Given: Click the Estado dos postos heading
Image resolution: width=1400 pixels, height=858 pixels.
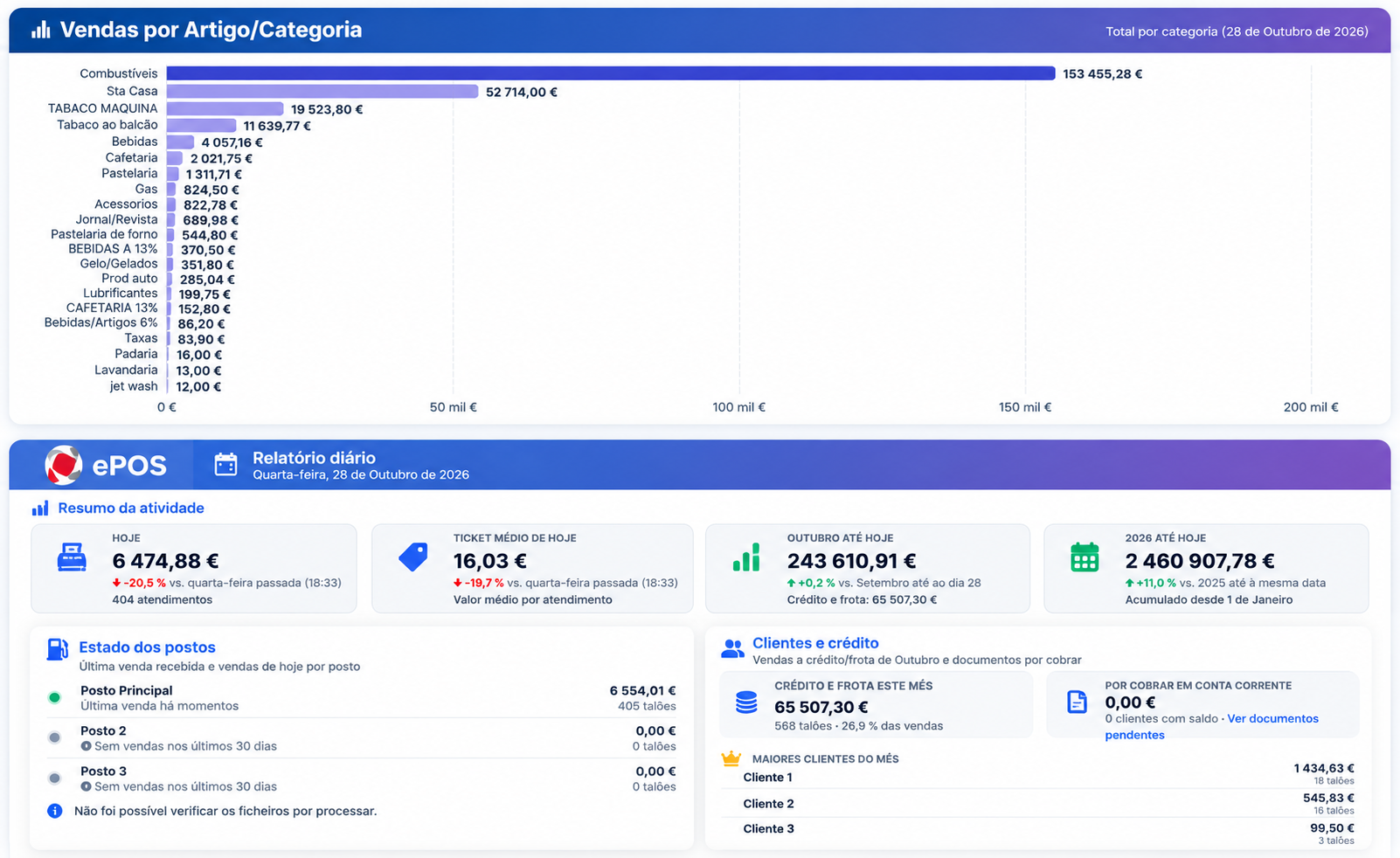Looking at the screenshot, I should coord(147,647).
